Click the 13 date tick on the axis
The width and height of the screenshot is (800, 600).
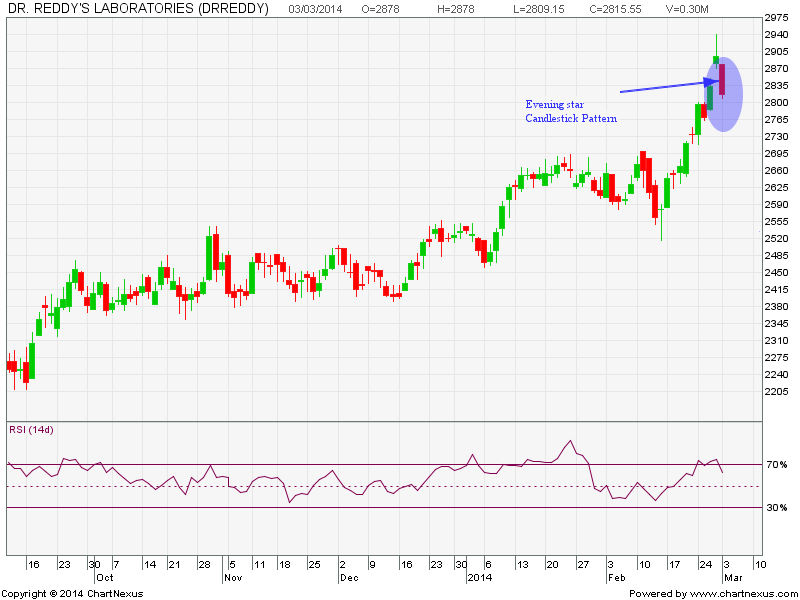pyautogui.click(x=522, y=565)
